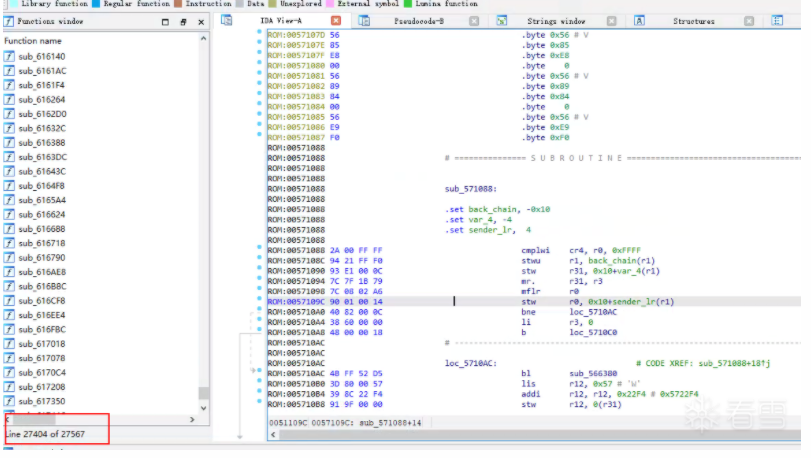Float the Functions window panel
The width and height of the screenshot is (811, 458).
tap(183, 22)
